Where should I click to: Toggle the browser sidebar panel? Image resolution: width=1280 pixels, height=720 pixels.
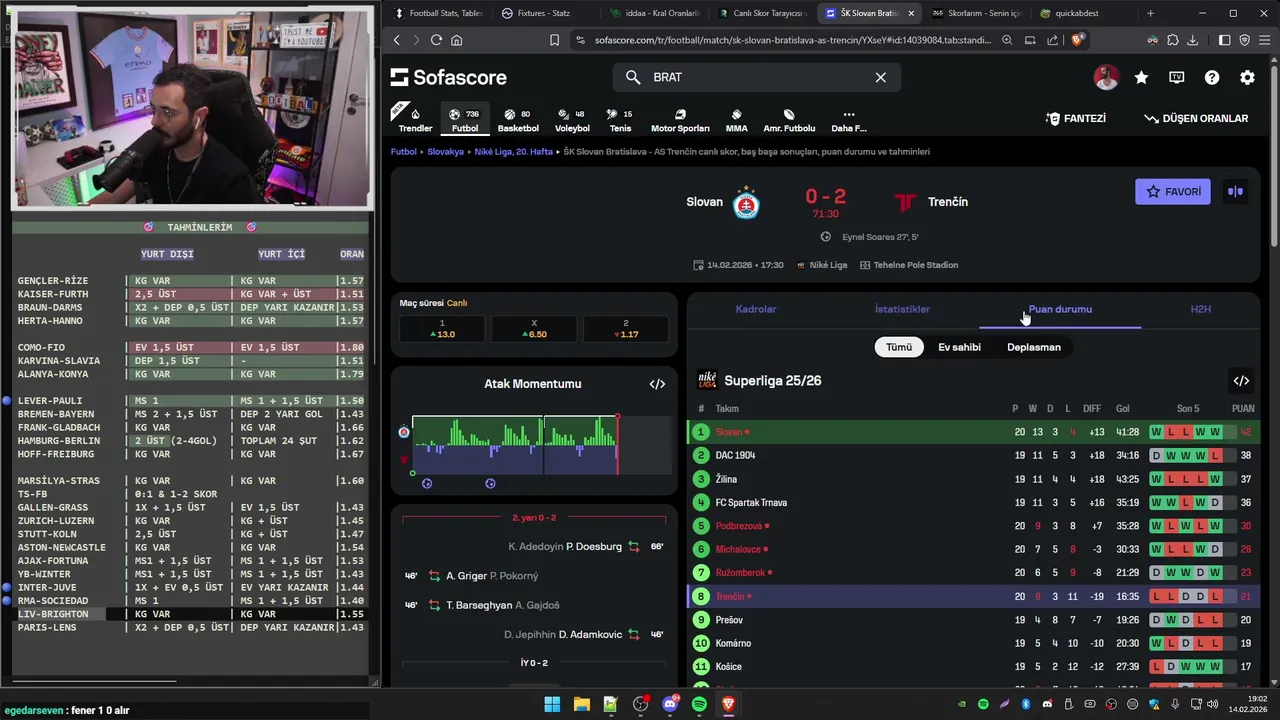point(1224,40)
